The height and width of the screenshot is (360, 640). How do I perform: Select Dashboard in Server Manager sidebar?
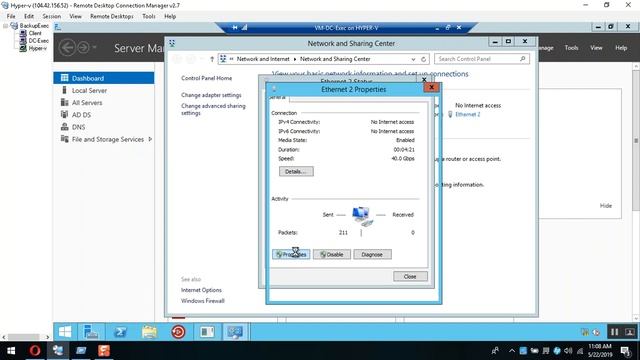tap(104, 78)
